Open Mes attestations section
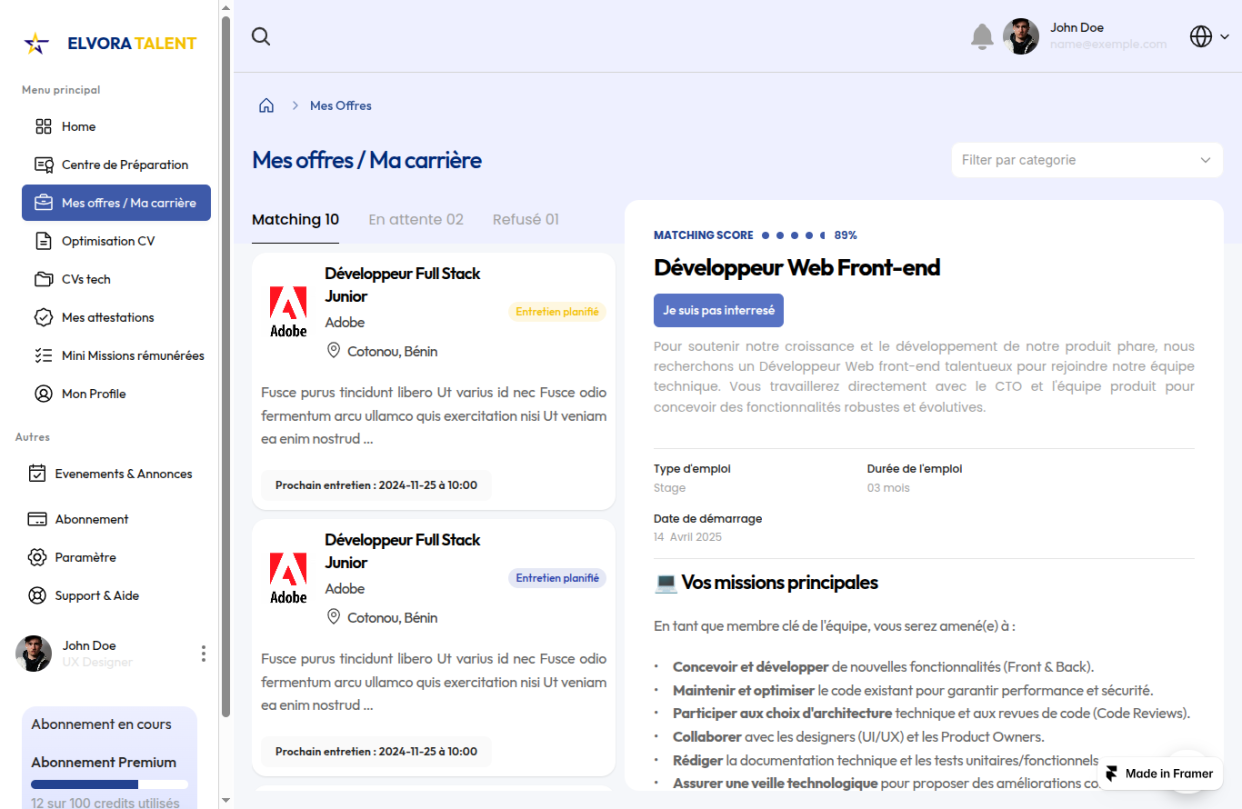 [107, 317]
